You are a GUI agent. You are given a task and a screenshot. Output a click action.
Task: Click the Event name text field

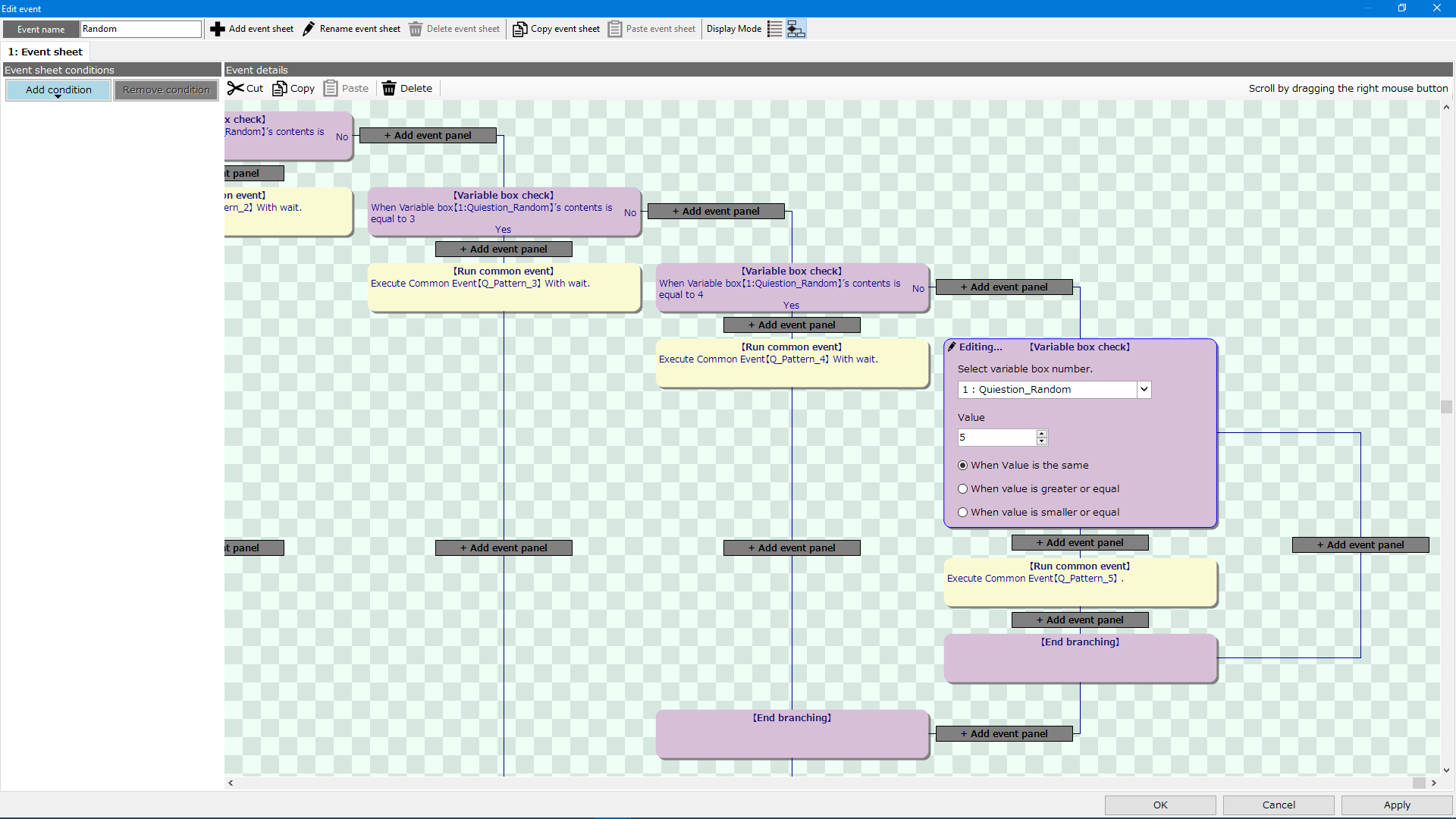click(x=141, y=29)
